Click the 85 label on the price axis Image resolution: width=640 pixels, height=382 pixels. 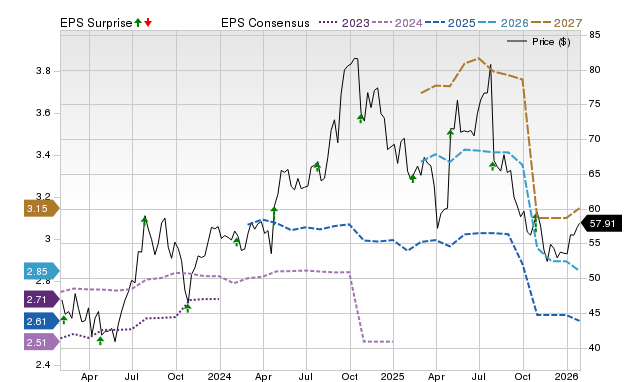pyautogui.click(x=595, y=35)
